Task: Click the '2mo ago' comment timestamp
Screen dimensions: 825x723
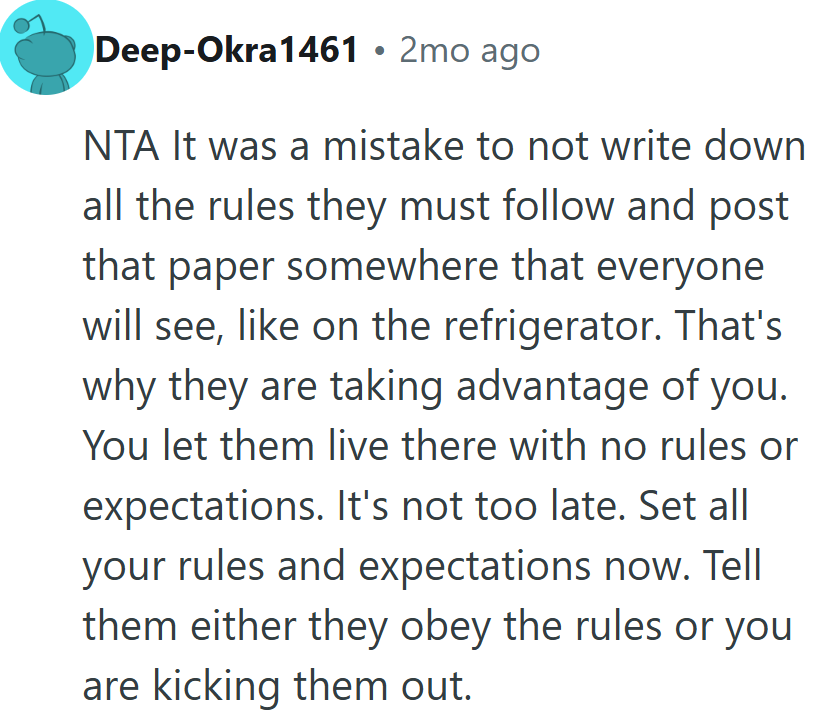Action: [x=469, y=49]
